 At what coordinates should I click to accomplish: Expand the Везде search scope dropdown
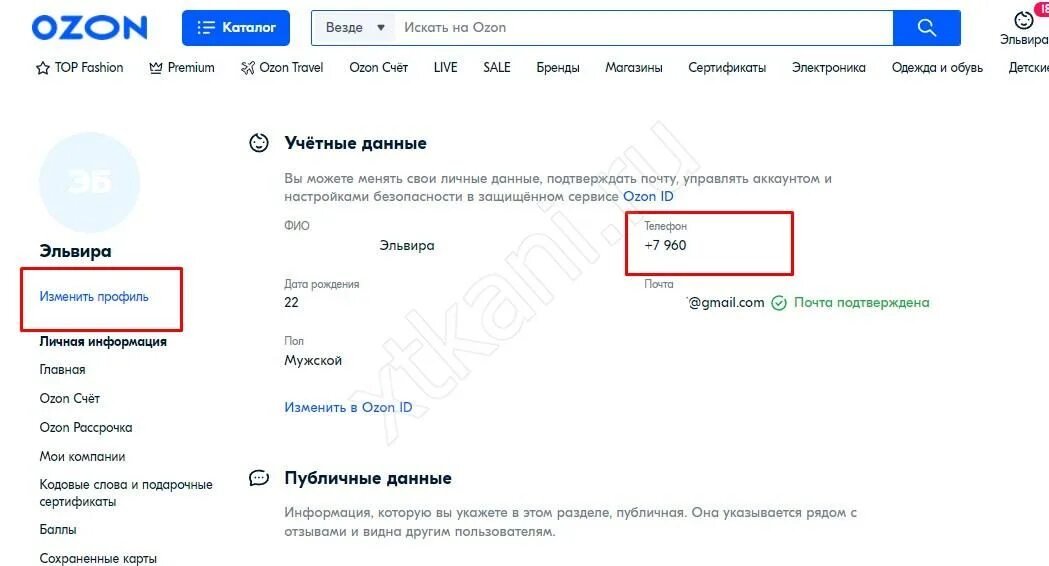coord(355,27)
